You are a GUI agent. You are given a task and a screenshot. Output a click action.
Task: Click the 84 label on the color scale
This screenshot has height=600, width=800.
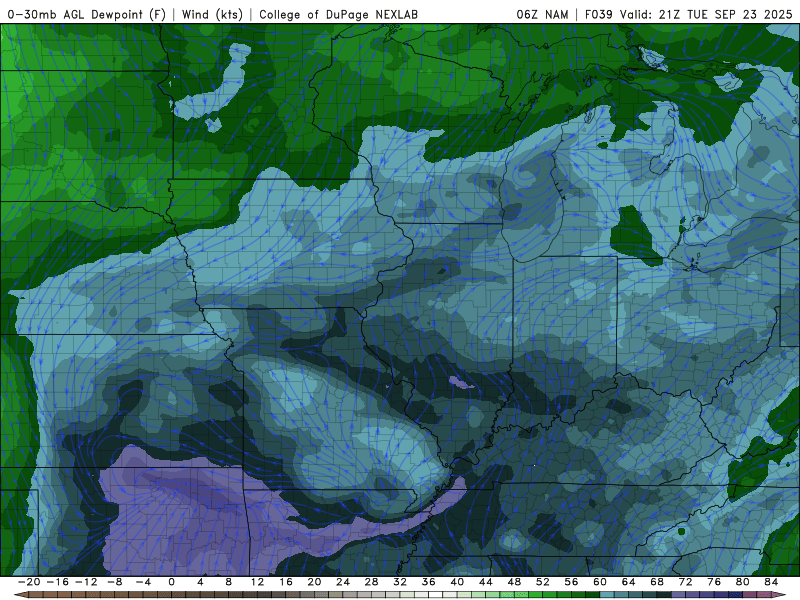pyautogui.click(x=771, y=582)
